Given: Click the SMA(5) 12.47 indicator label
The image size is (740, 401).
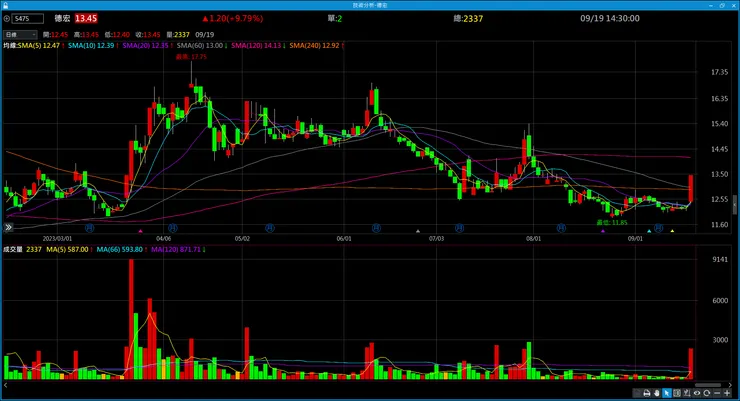Looking at the screenshot, I should click(x=39, y=46).
